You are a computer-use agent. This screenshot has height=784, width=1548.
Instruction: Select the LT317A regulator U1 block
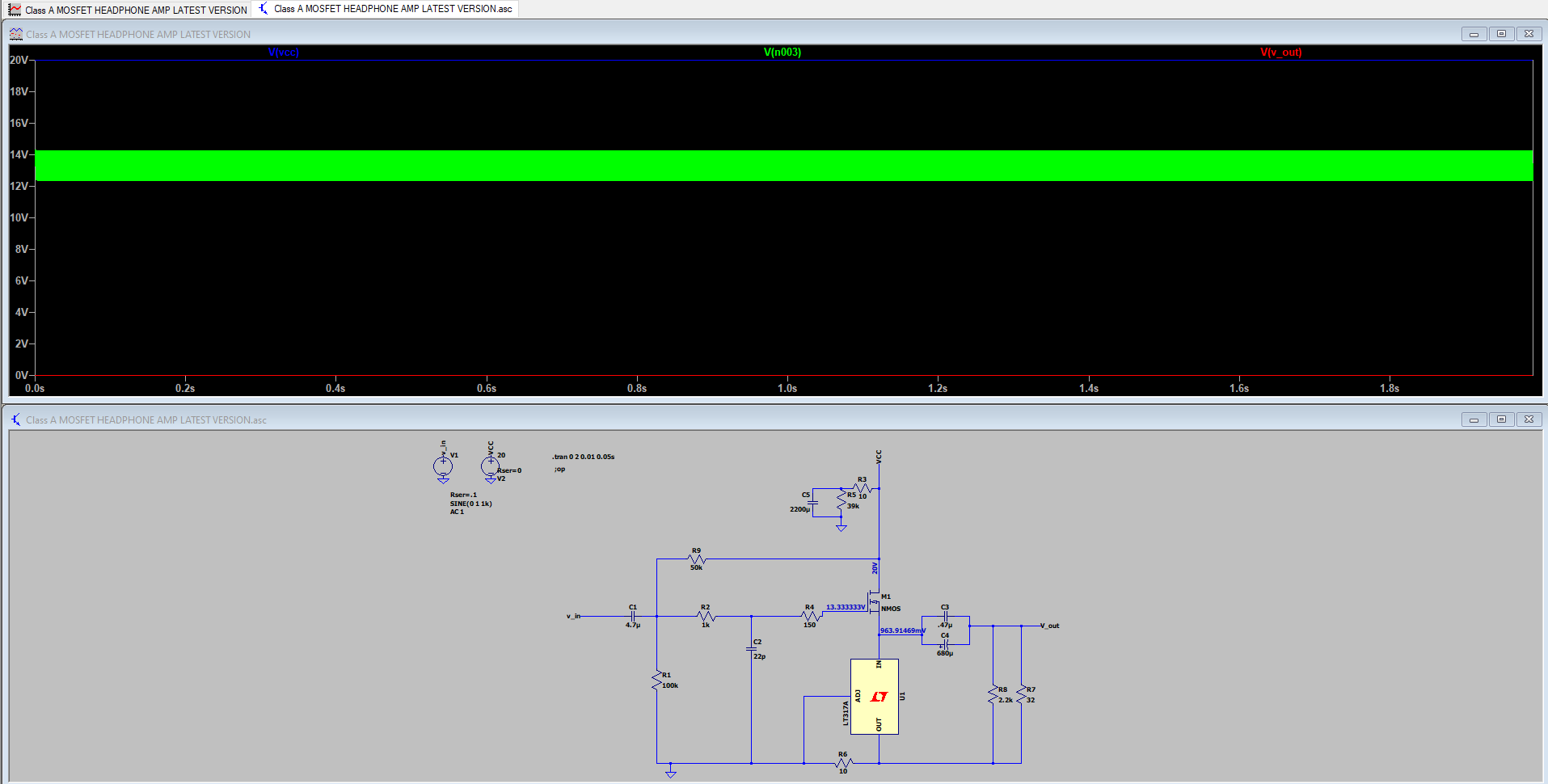(875, 697)
